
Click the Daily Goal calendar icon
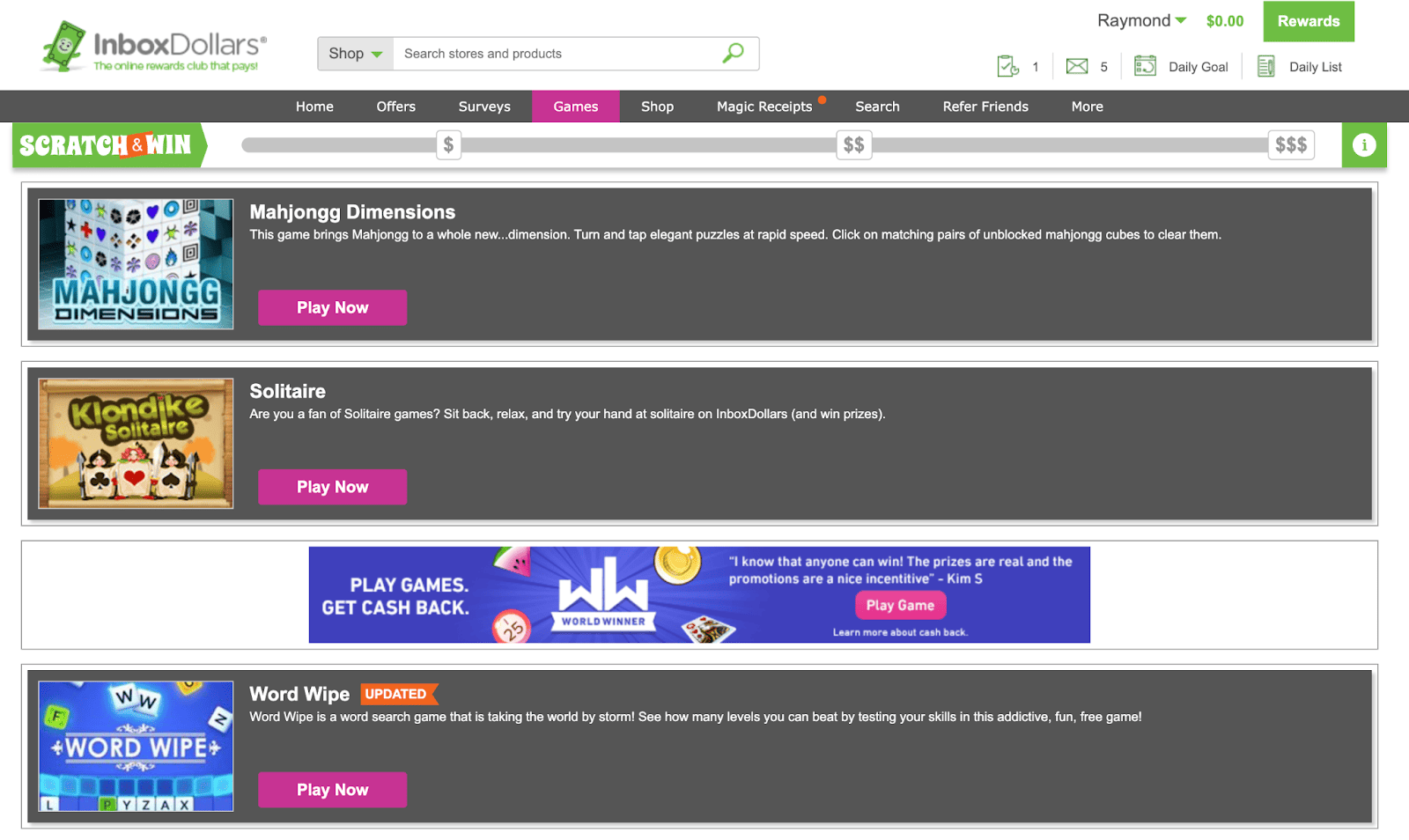(x=1145, y=66)
